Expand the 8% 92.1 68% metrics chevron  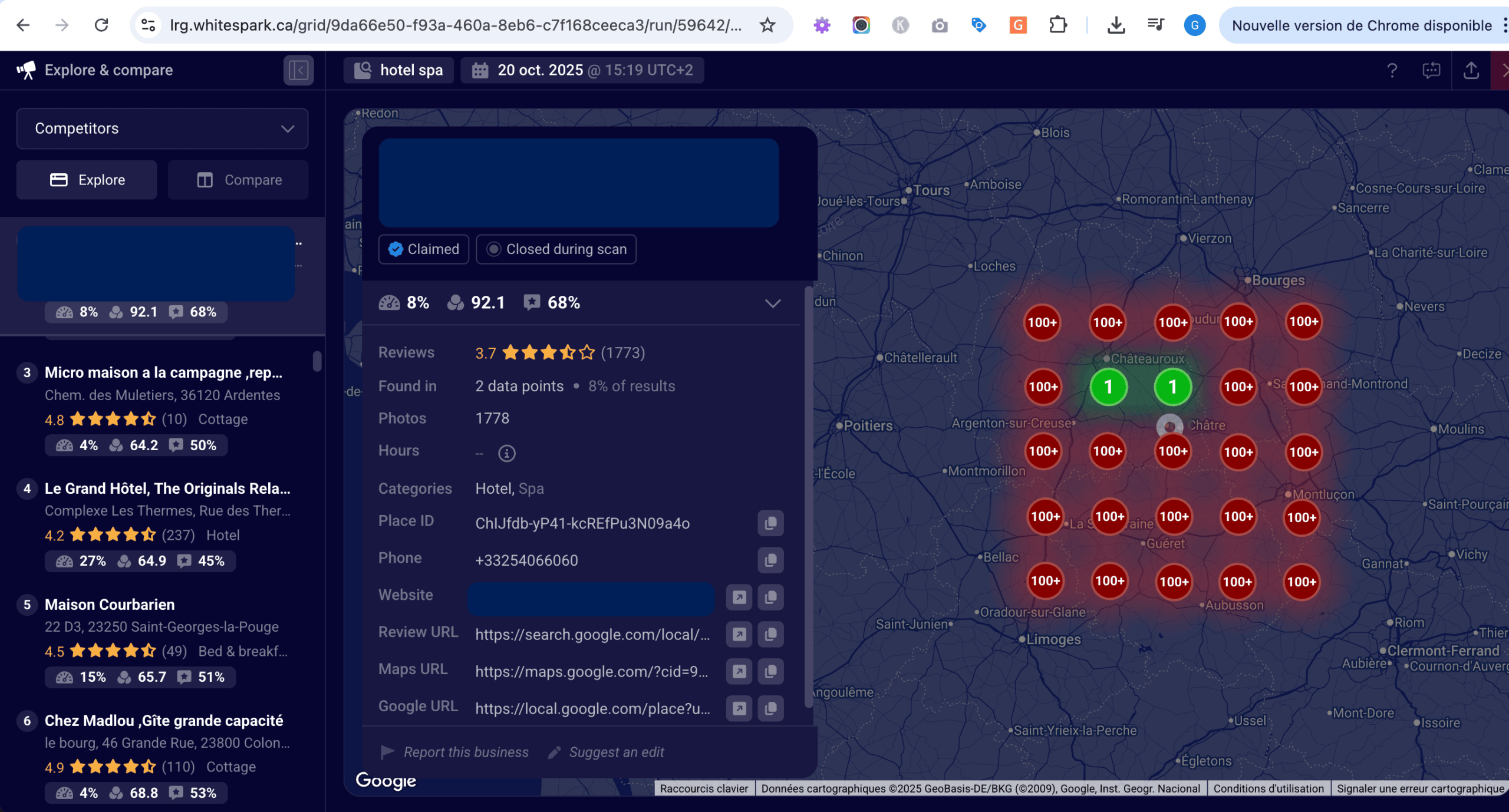point(772,303)
